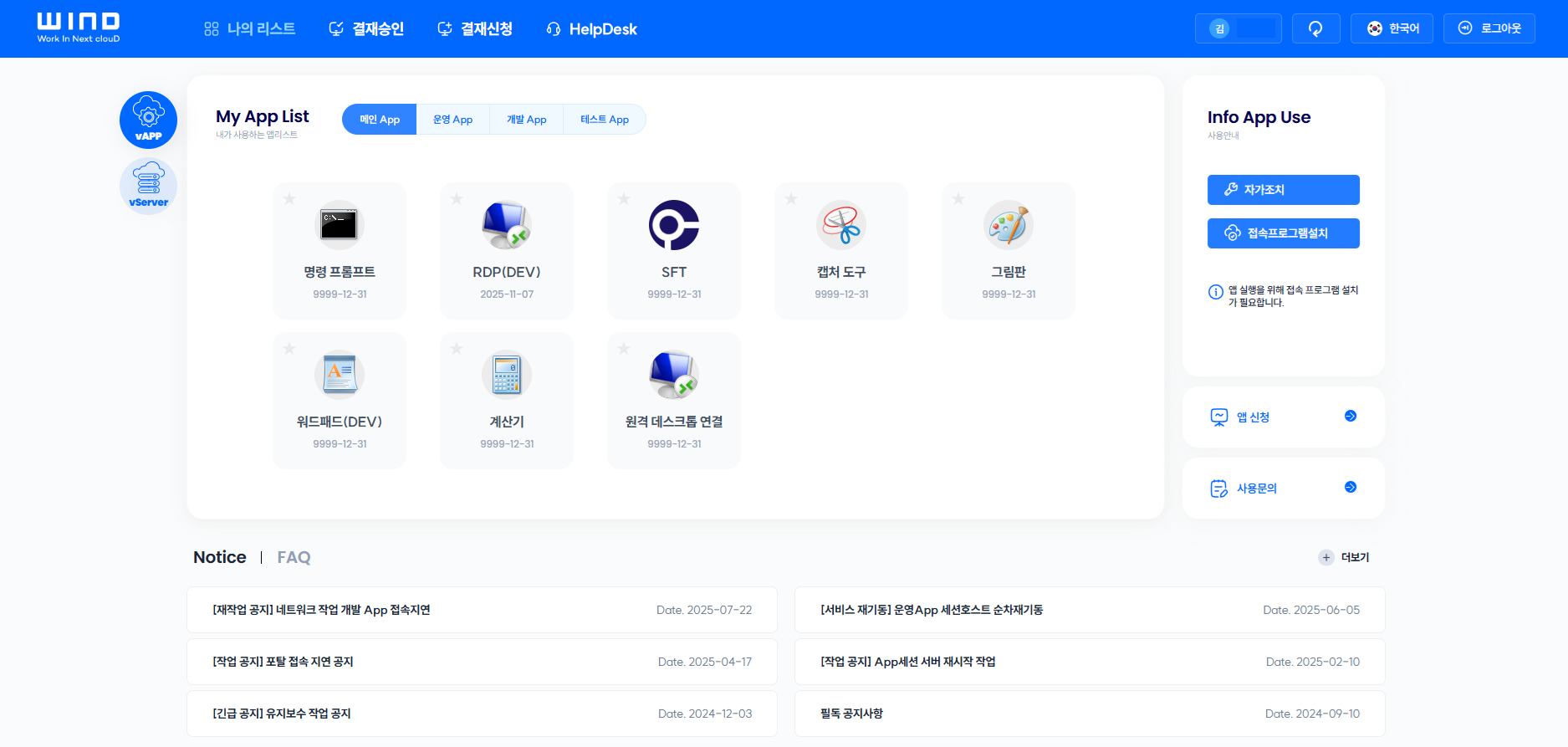This screenshot has width=1568, height=747.
Task: Open notice 네트워크 작업 개발 App 접속지연
Action: tap(322, 610)
